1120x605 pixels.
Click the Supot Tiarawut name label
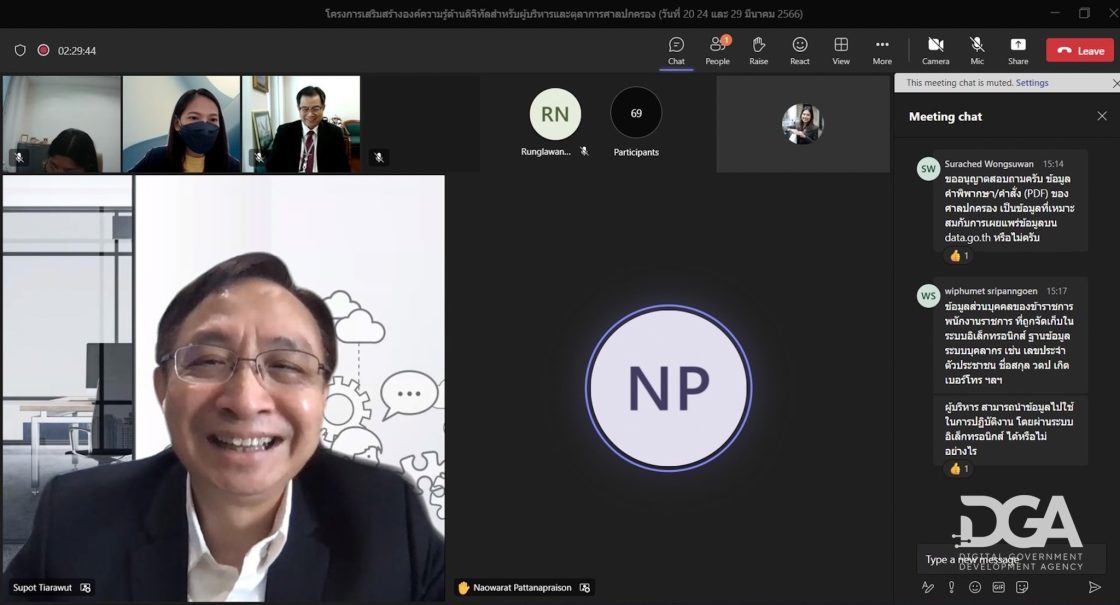[42, 587]
